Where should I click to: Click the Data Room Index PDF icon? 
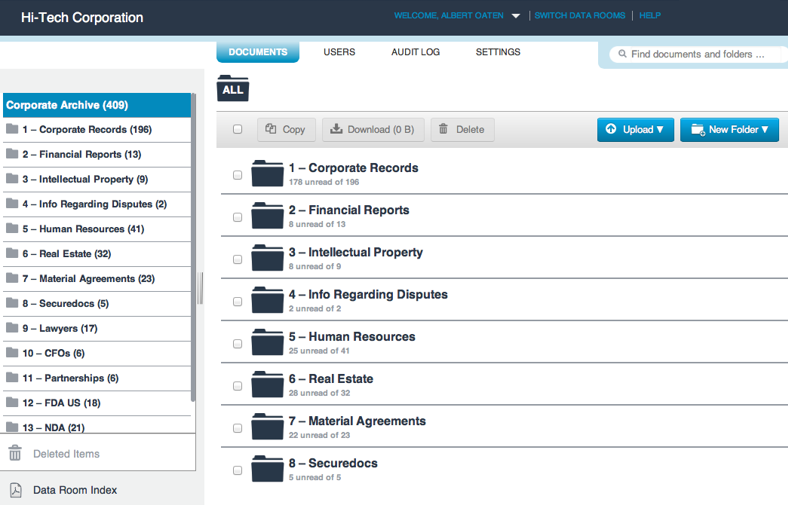pyautogui.click(x=16, y=490)
